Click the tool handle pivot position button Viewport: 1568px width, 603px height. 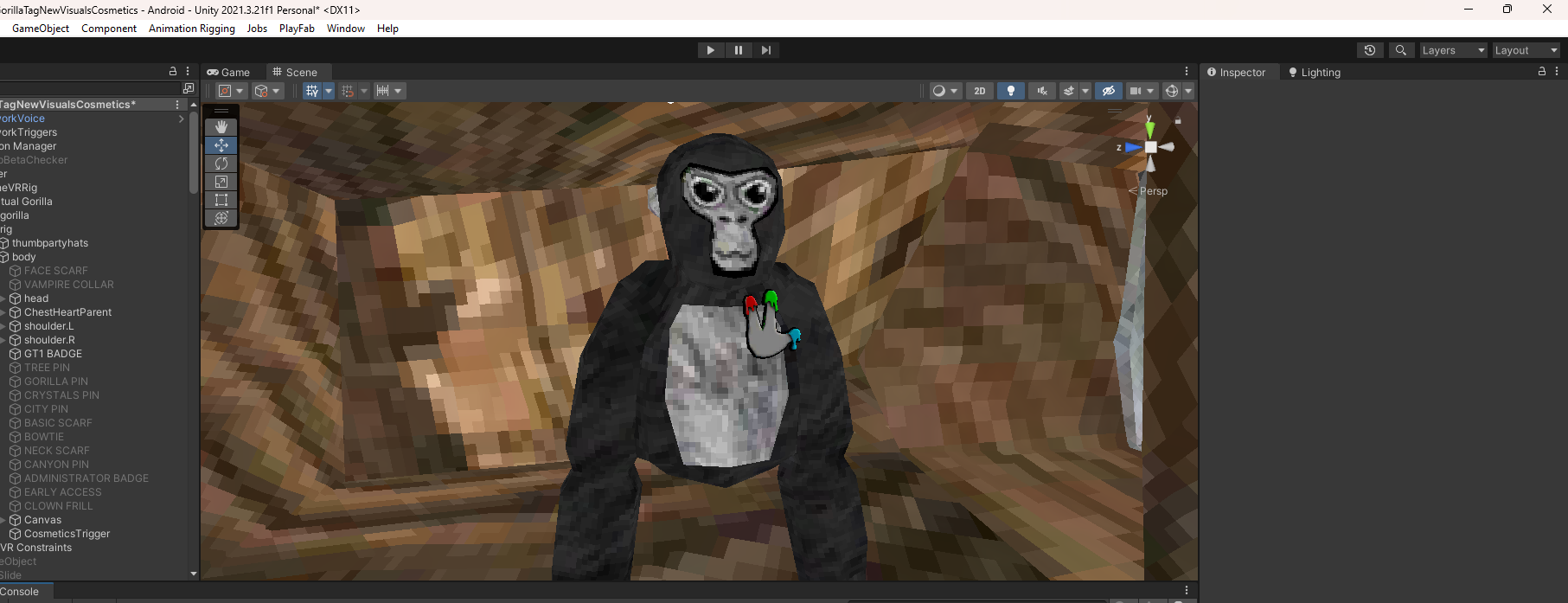click(231, 91)
